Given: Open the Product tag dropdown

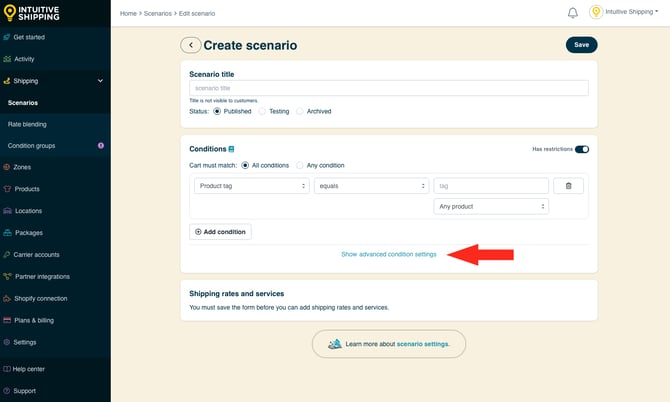Looking at the screenshot, I should (x=252, y=186).
